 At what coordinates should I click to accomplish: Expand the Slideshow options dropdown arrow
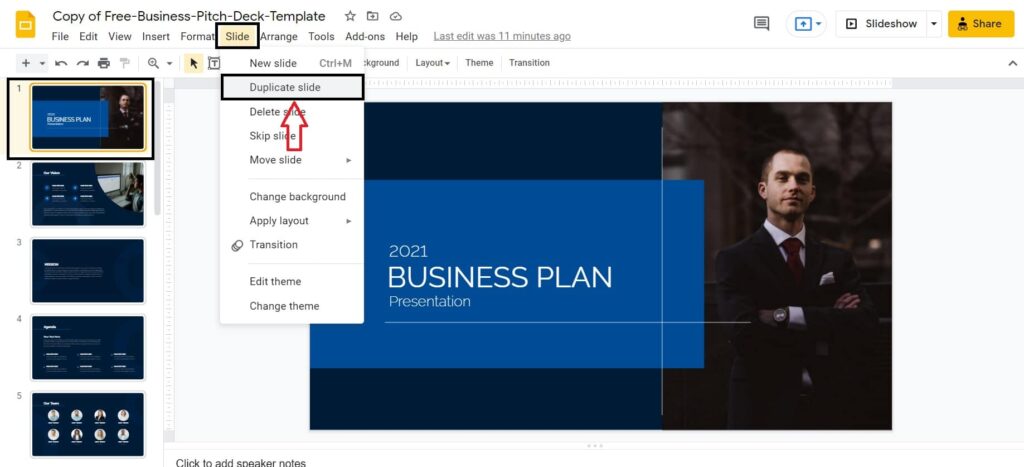934,24
